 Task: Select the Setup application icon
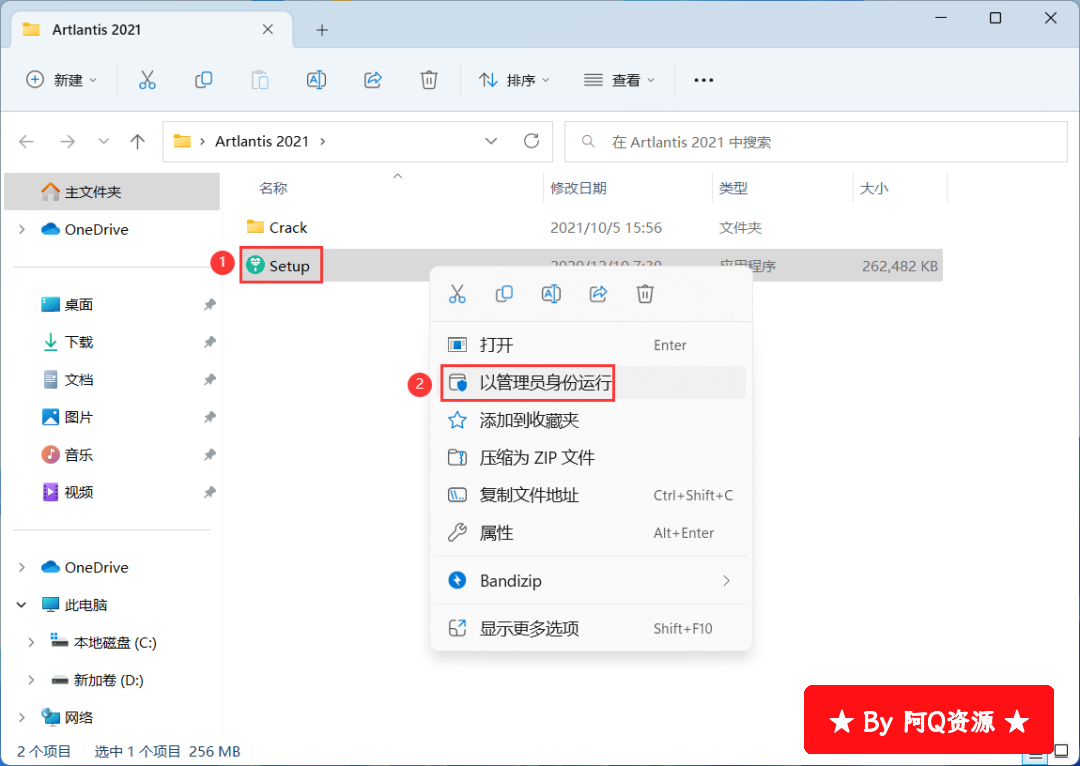256,265
